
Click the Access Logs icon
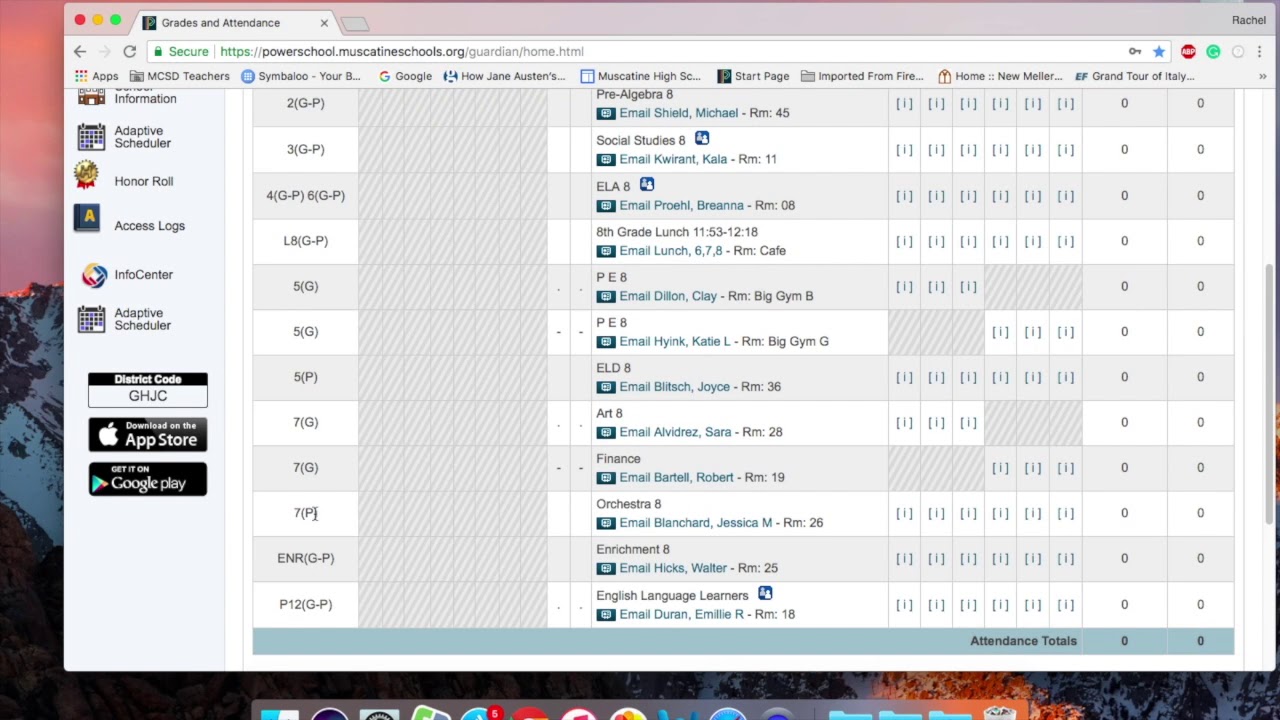87,218
